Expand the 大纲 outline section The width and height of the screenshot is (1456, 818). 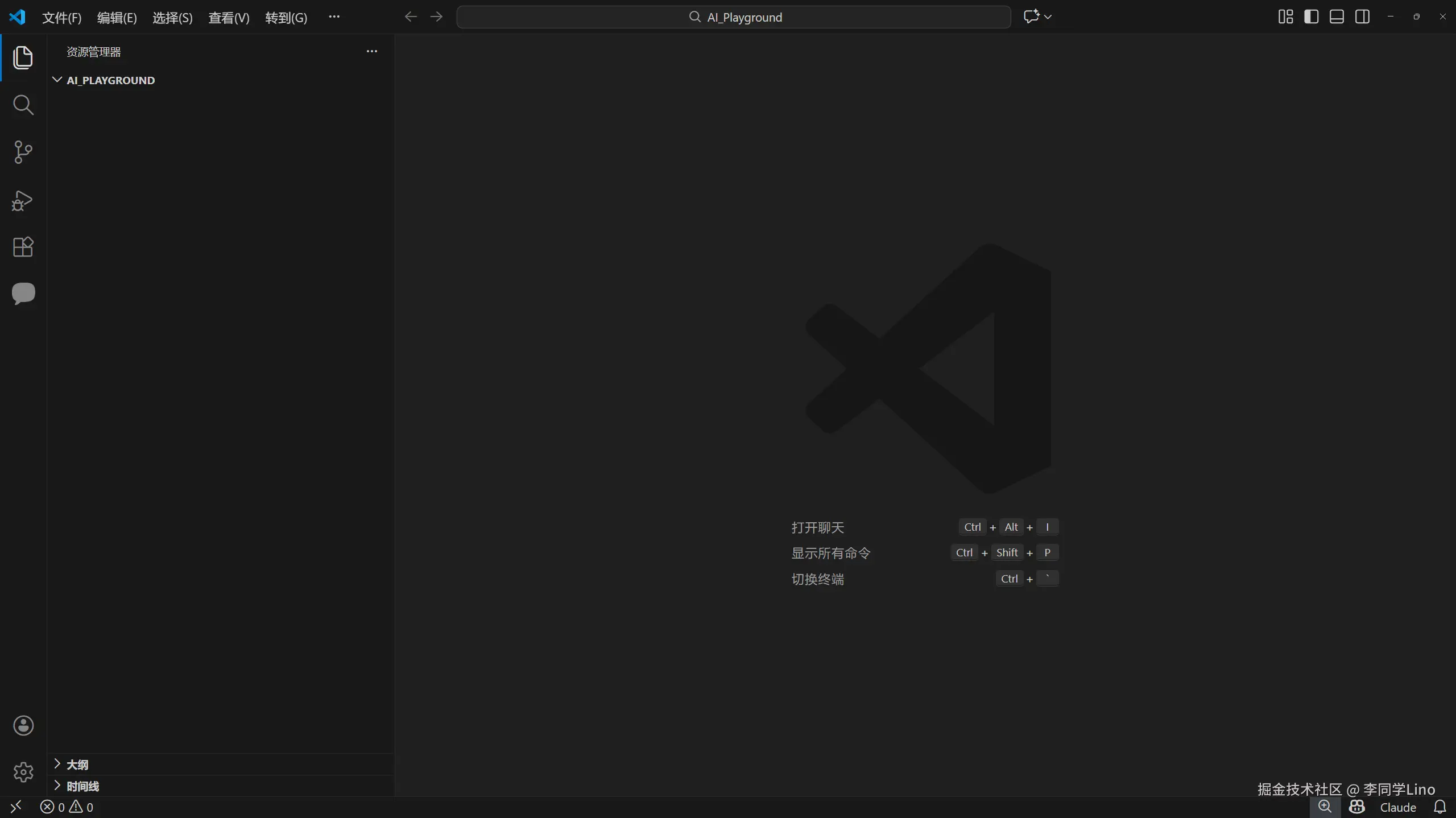click(77, 765)
